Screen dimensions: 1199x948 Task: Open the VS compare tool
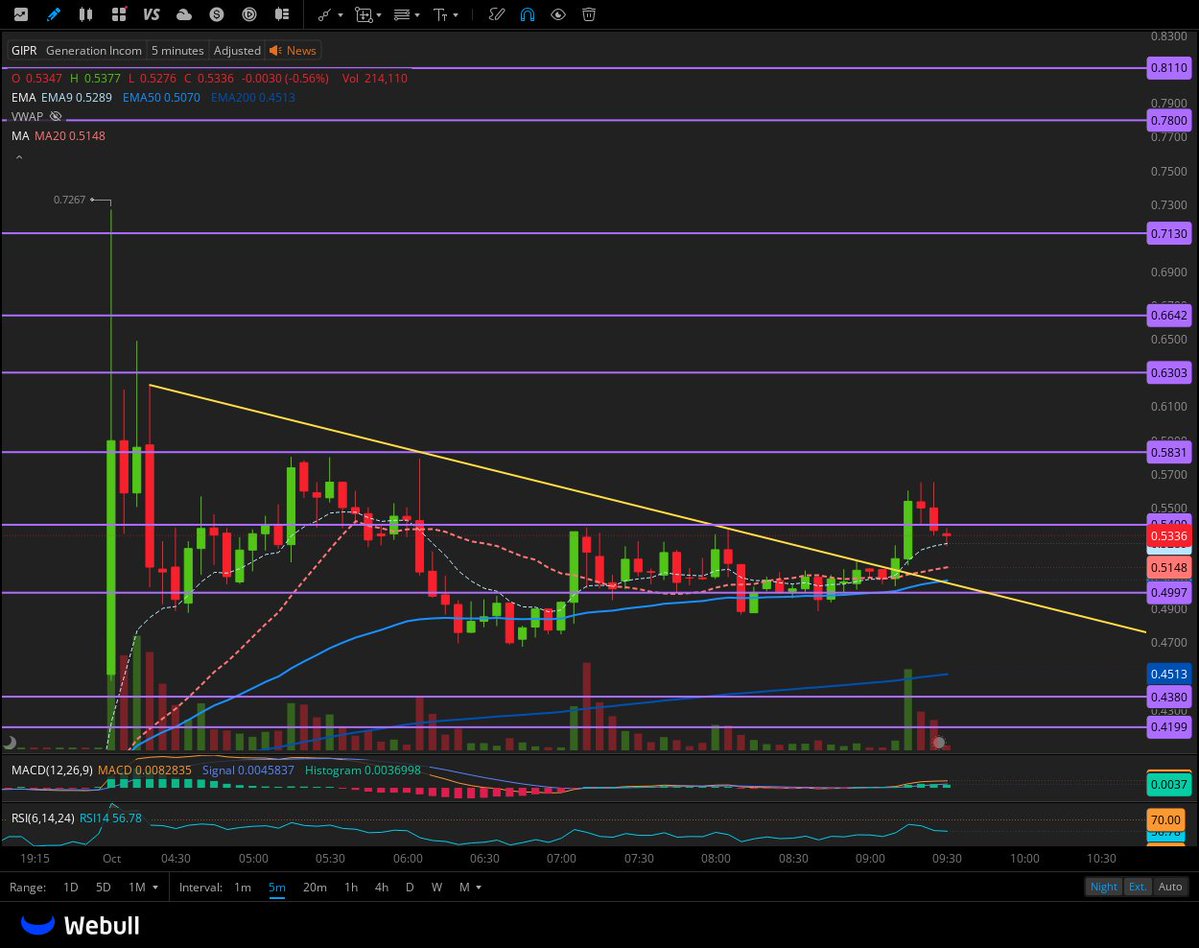(x=151, y=15)
